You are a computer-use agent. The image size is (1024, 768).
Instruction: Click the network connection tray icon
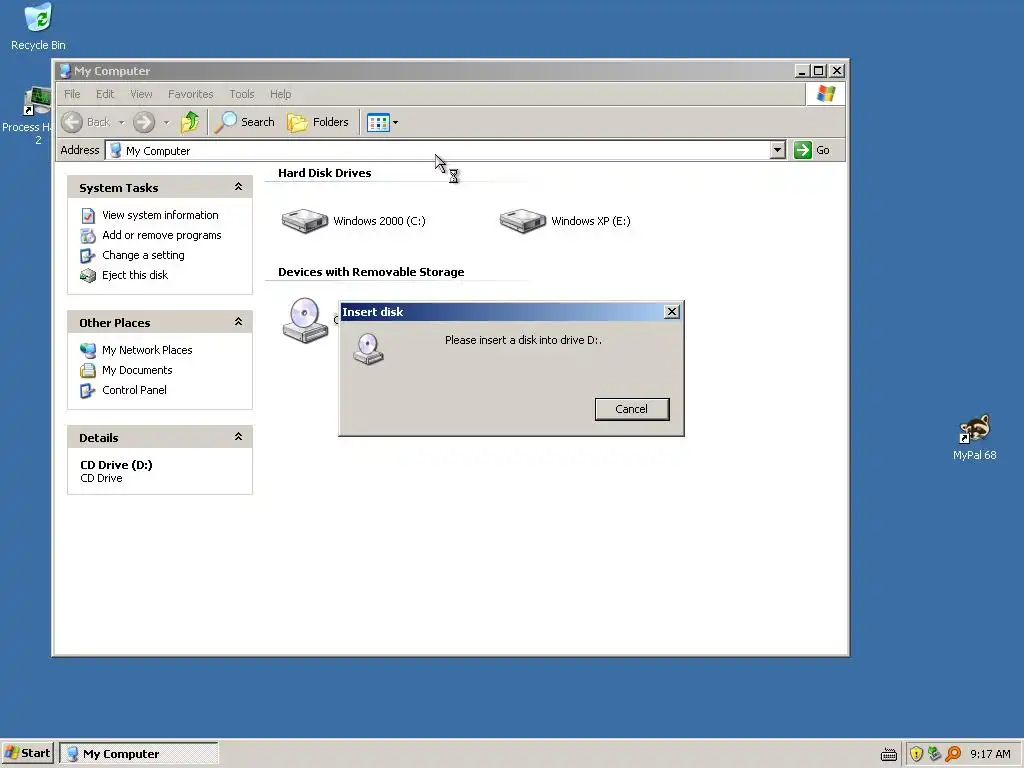[935, 754]
